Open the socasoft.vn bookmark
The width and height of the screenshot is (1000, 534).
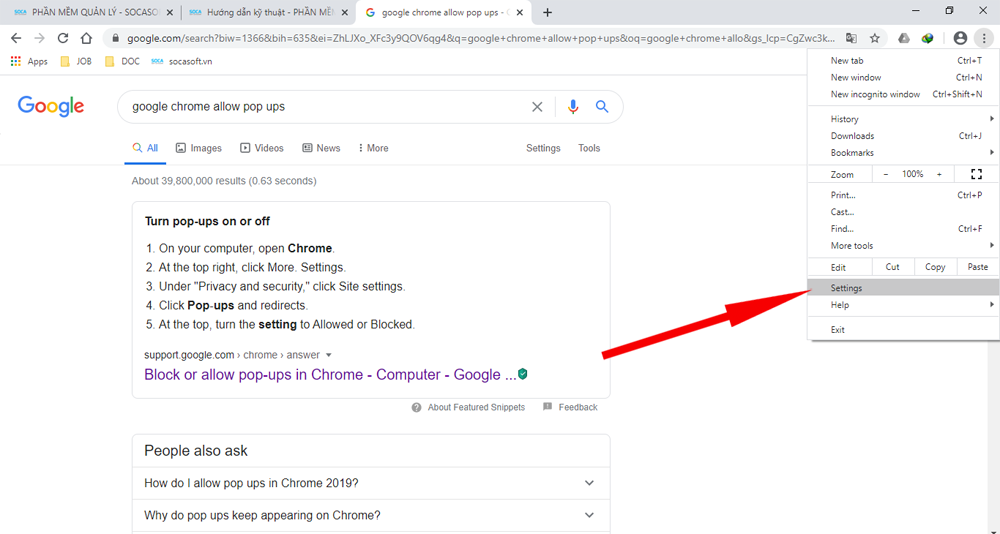pyautogui.click(x=182, y=61)
